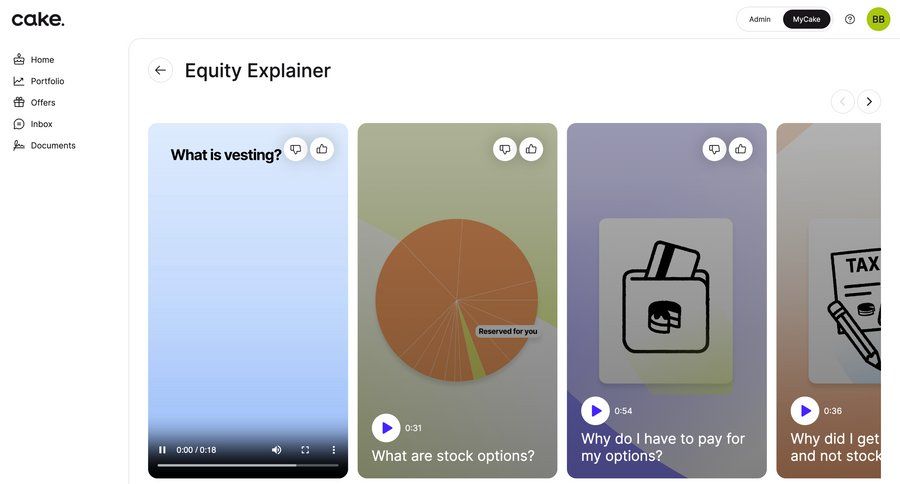
Task: Open video more options menu
Action: click(334, 450)
